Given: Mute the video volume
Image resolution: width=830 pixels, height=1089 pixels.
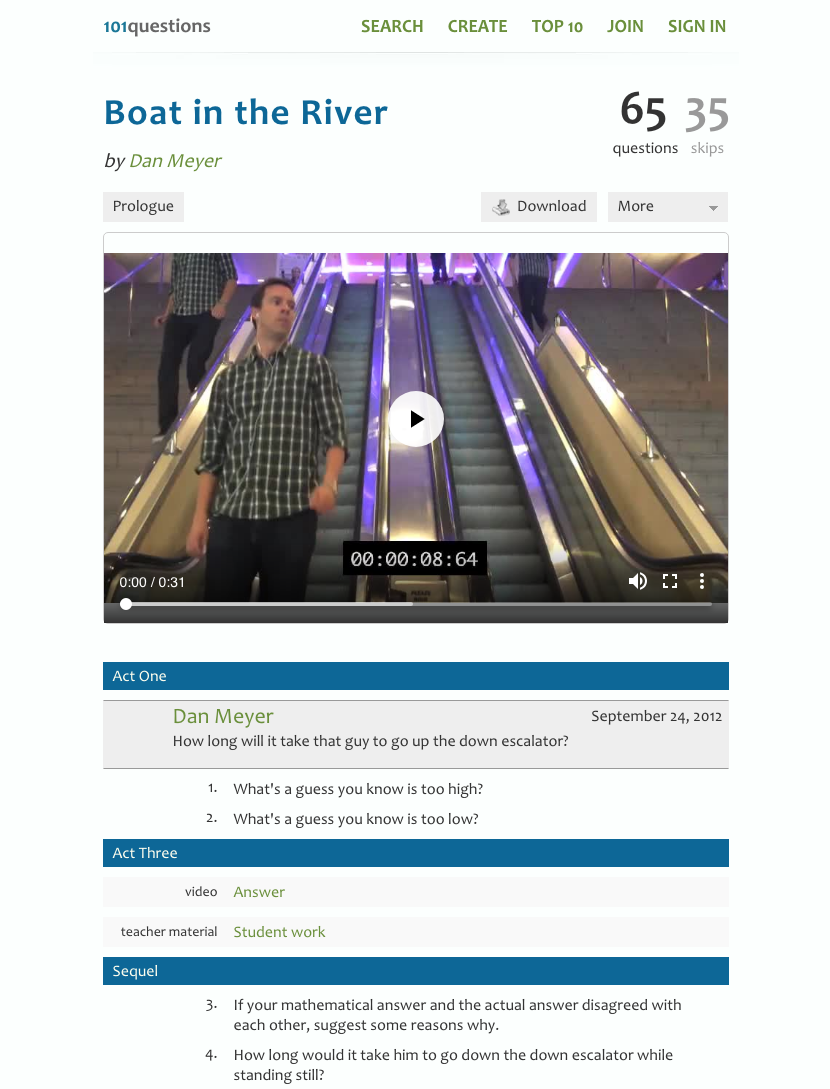Looking at the screenshot, I should (x=638, y=581).
